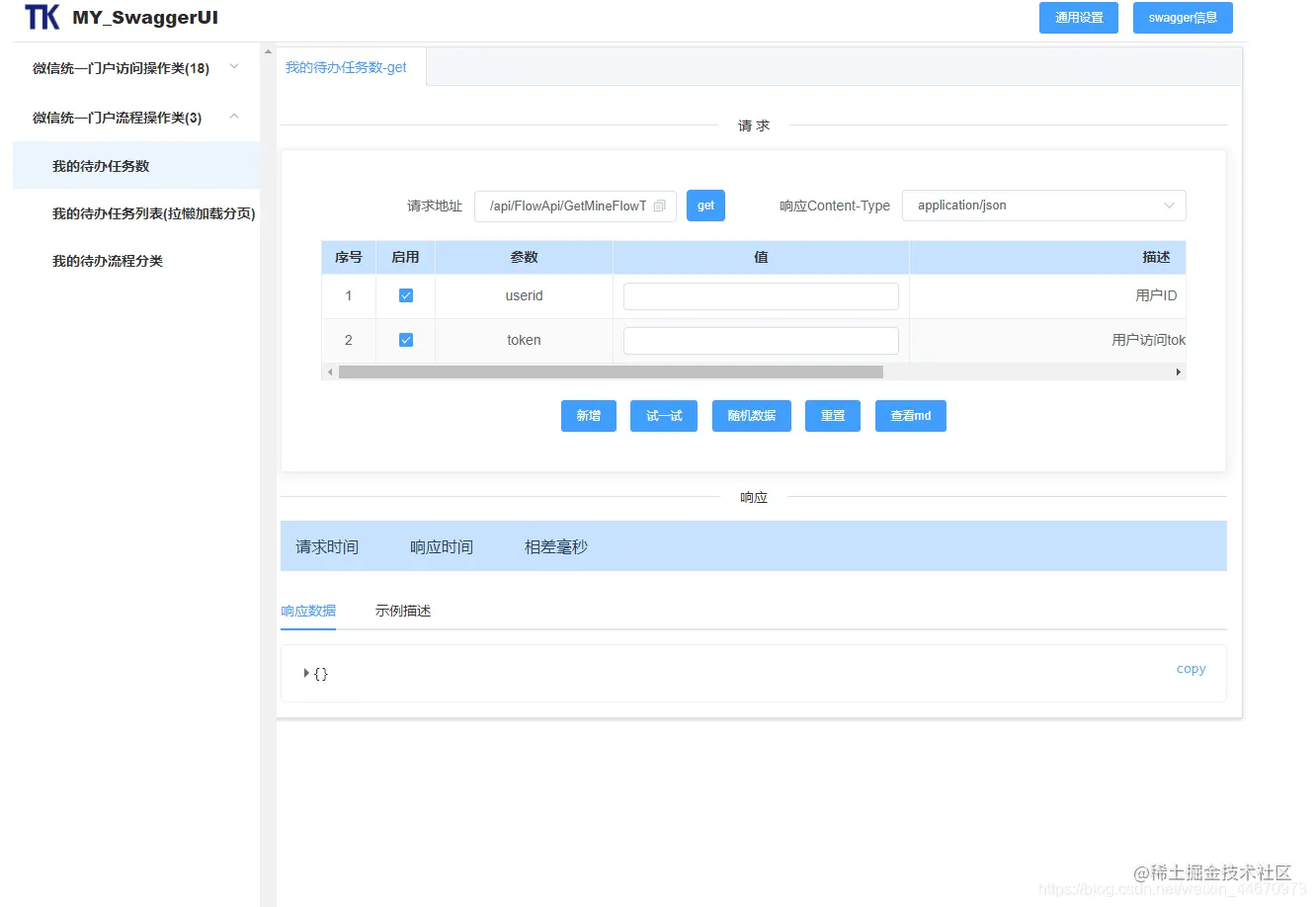Click the horizontal scrollbar left arrow
This screenshot has height=907, width=1316.
point(330,372)
